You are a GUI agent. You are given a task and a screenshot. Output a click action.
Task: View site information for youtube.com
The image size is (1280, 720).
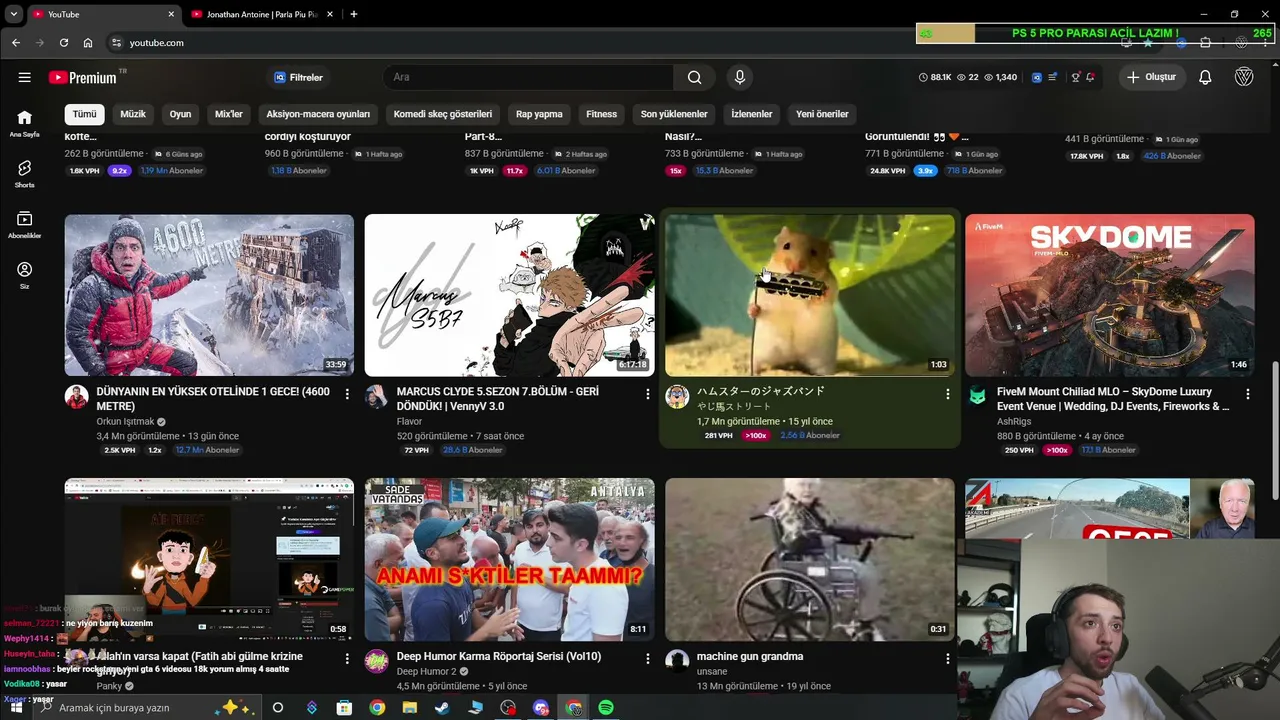(x=116, y=43)
